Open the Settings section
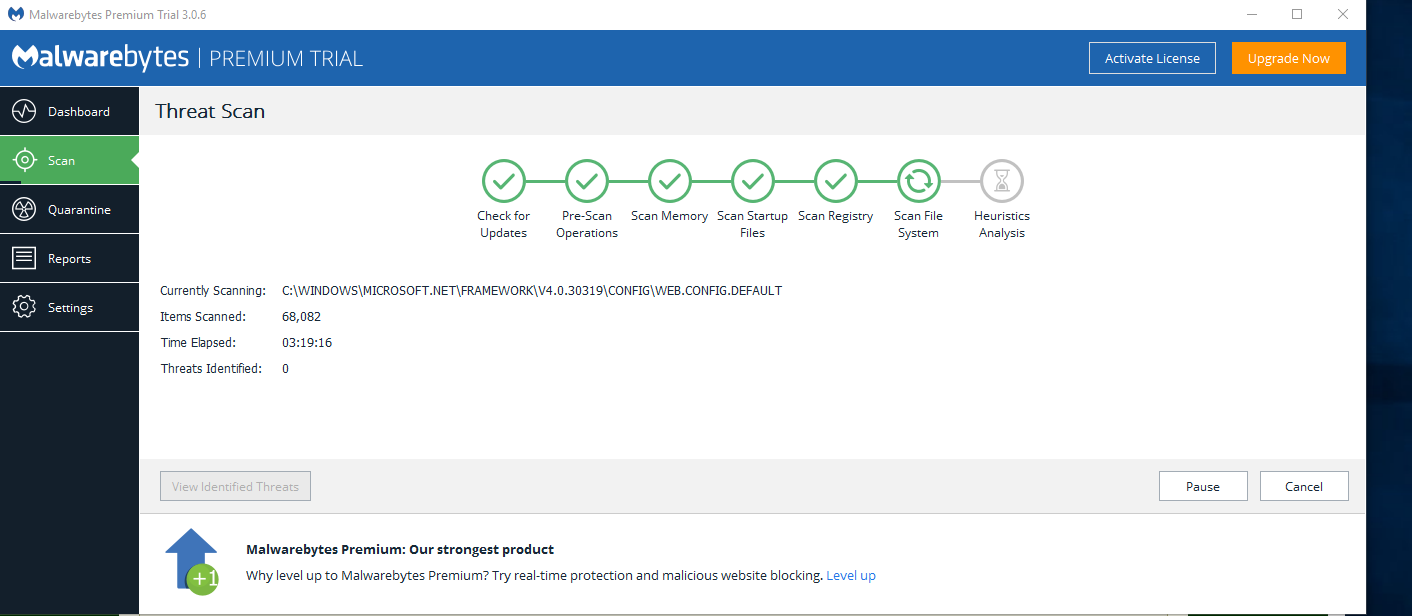The image size is (1412, 616). pyautogui.click(x=69, y=307)
